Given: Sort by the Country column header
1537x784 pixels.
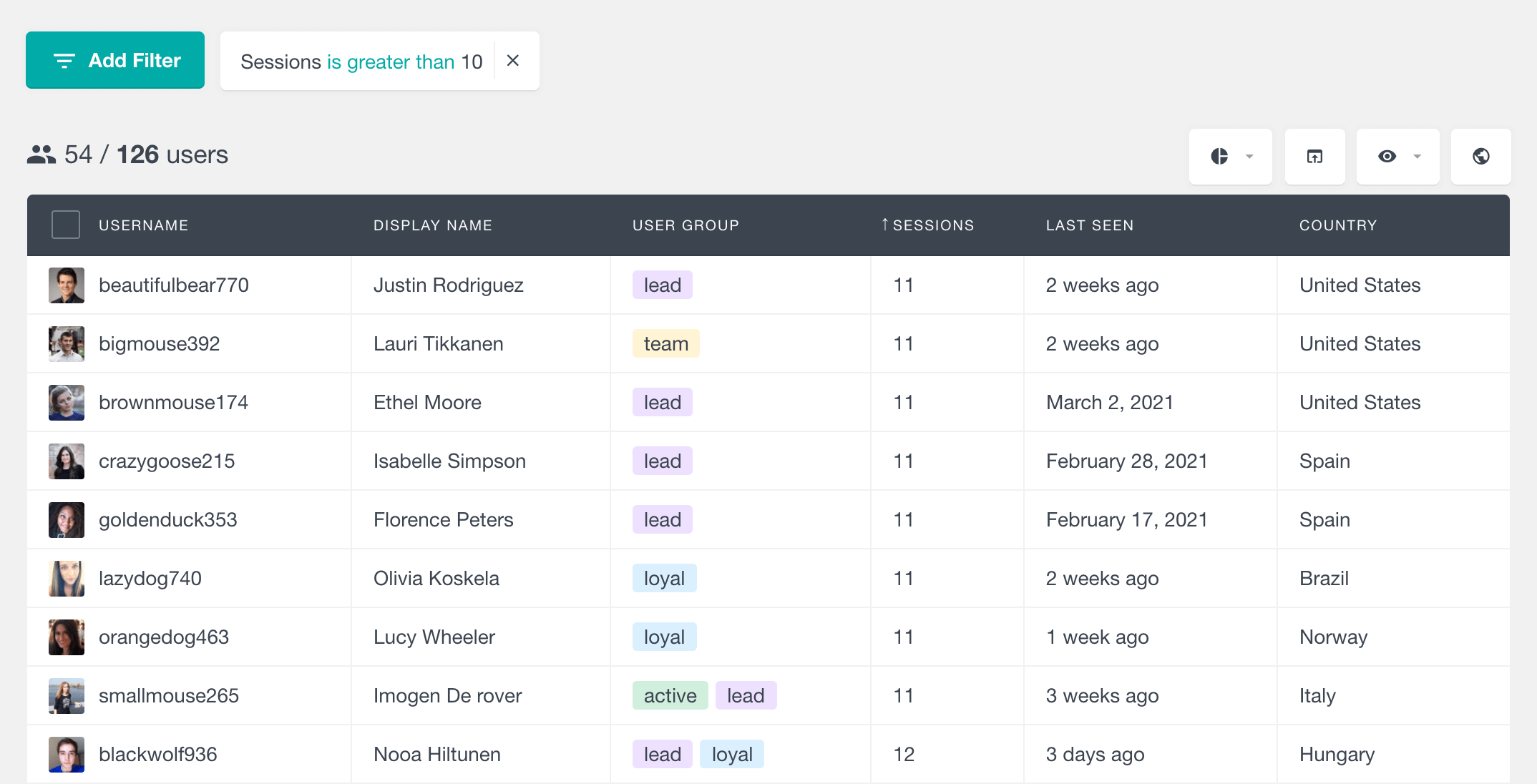Looking at the screenshot, I should tap(1338, 225).
